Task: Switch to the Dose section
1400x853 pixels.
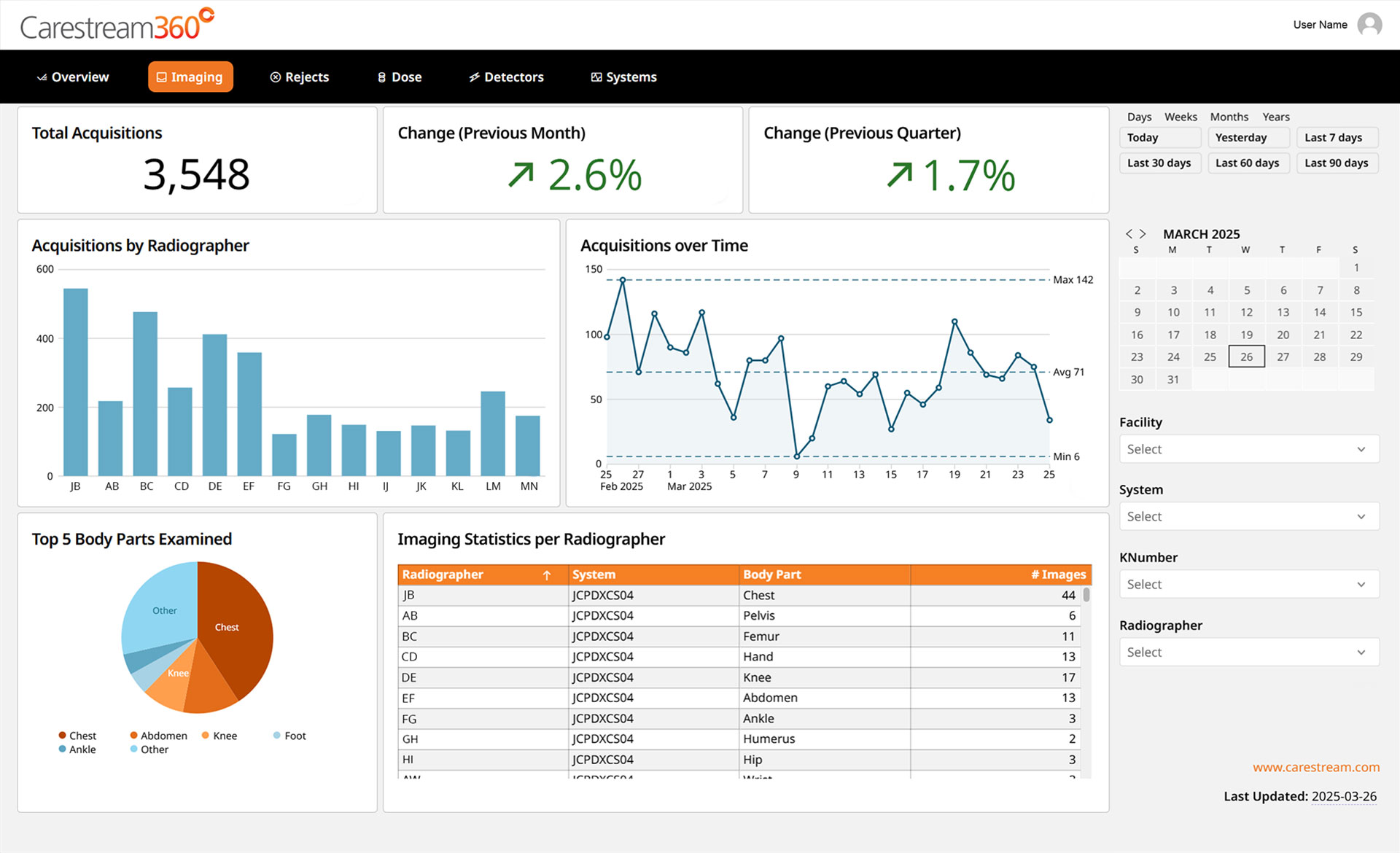Action: coord(400,77)
